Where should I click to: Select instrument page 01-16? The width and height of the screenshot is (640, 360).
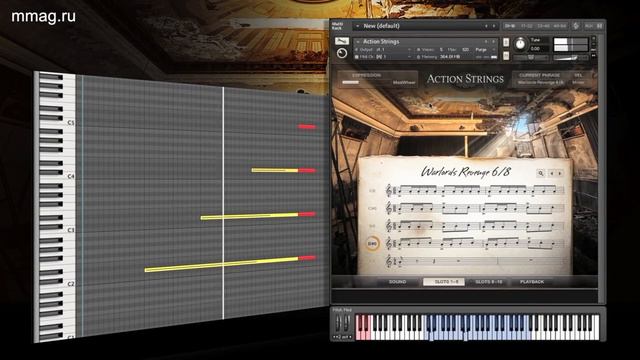click(x=510, y=26)
